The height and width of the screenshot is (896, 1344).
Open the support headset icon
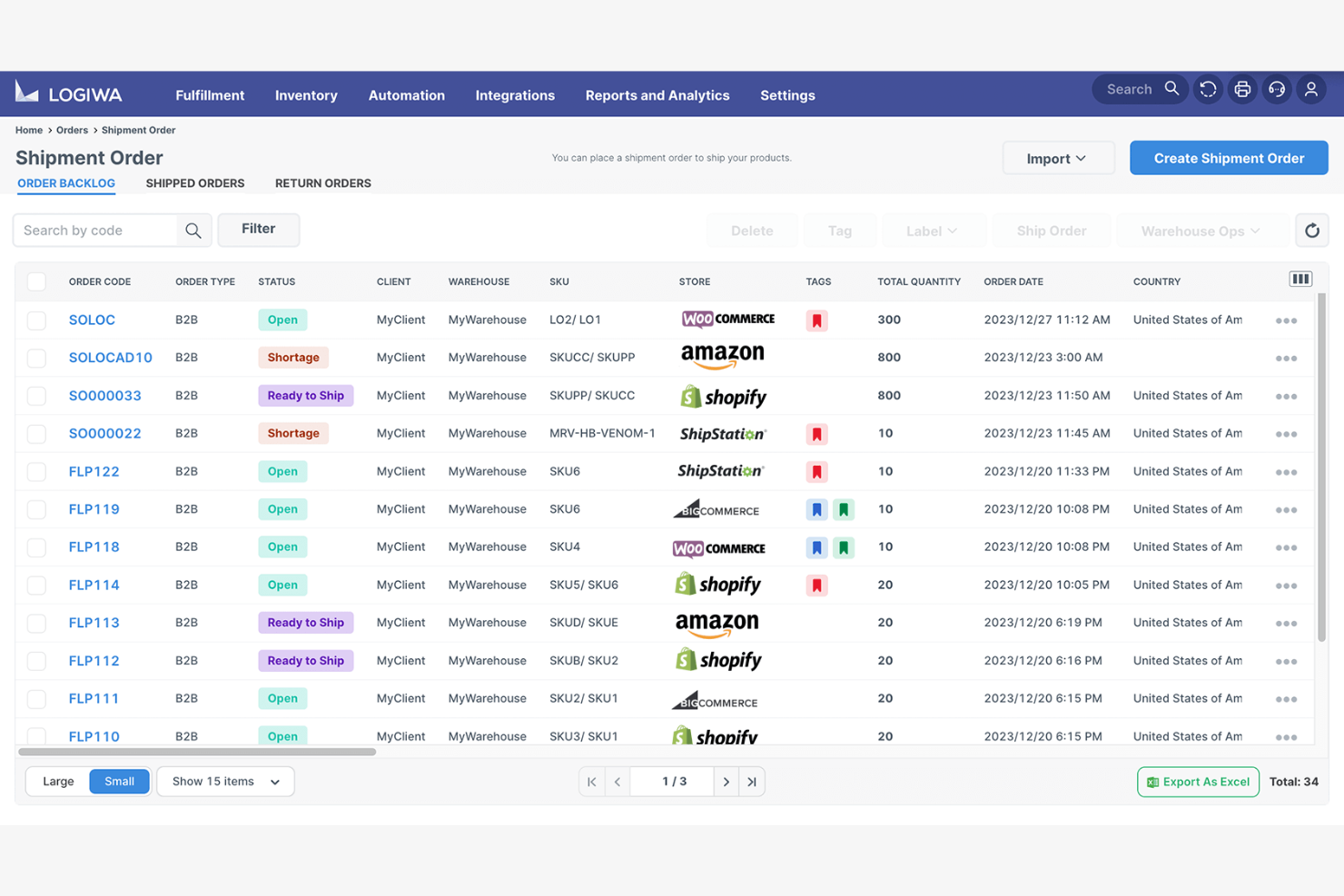click(x=1277, y=89)
